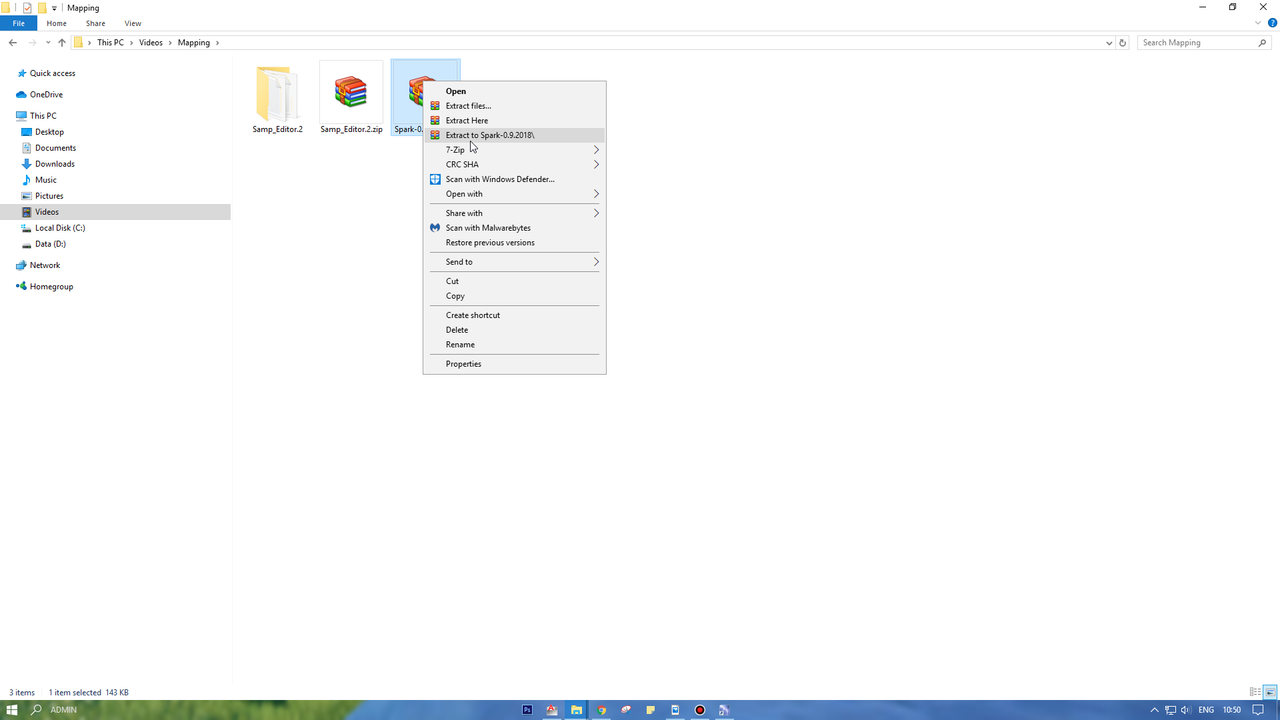Open the recent locations dropdown arrow

point(48,43)
